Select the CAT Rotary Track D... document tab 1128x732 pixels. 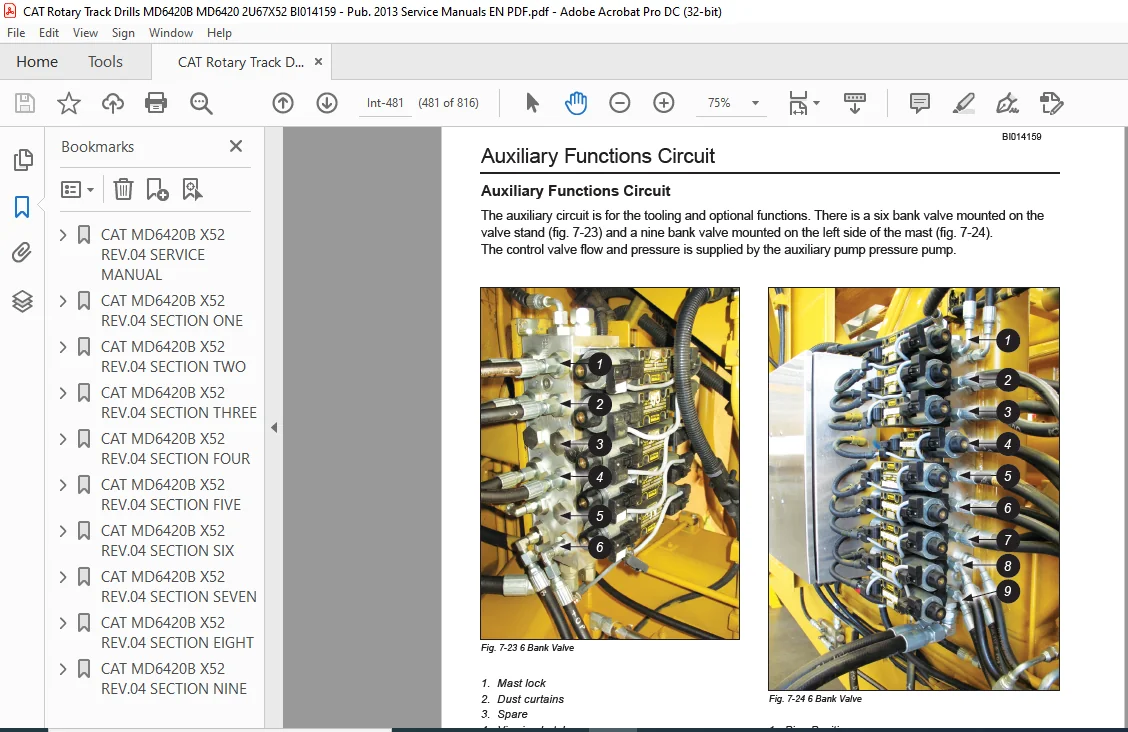(x=241, y=63)
